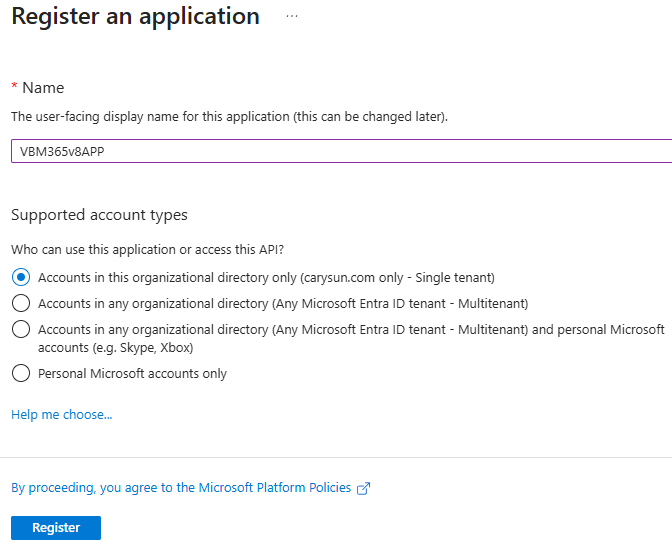Open the ellipsis more options menu
The image size is (672, 547).
292,17
